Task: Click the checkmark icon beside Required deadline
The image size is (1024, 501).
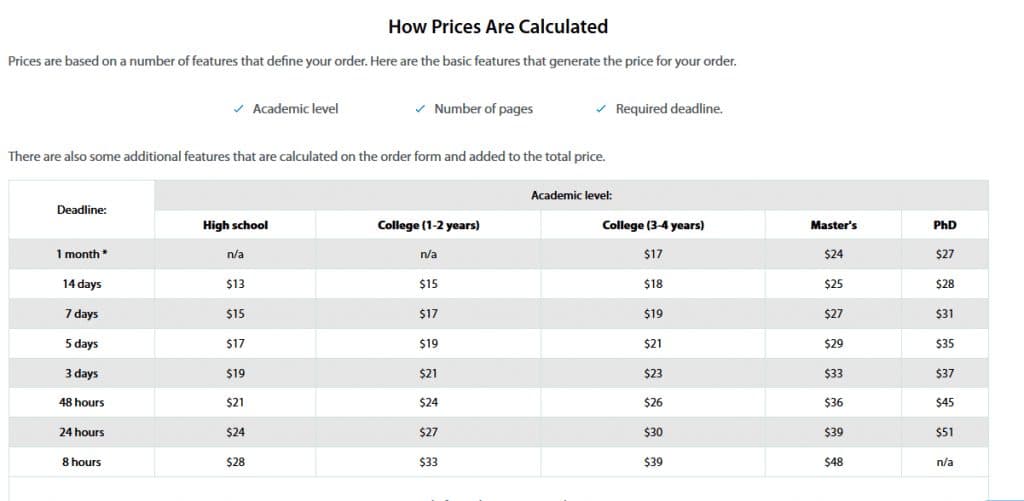Action: 601,109
